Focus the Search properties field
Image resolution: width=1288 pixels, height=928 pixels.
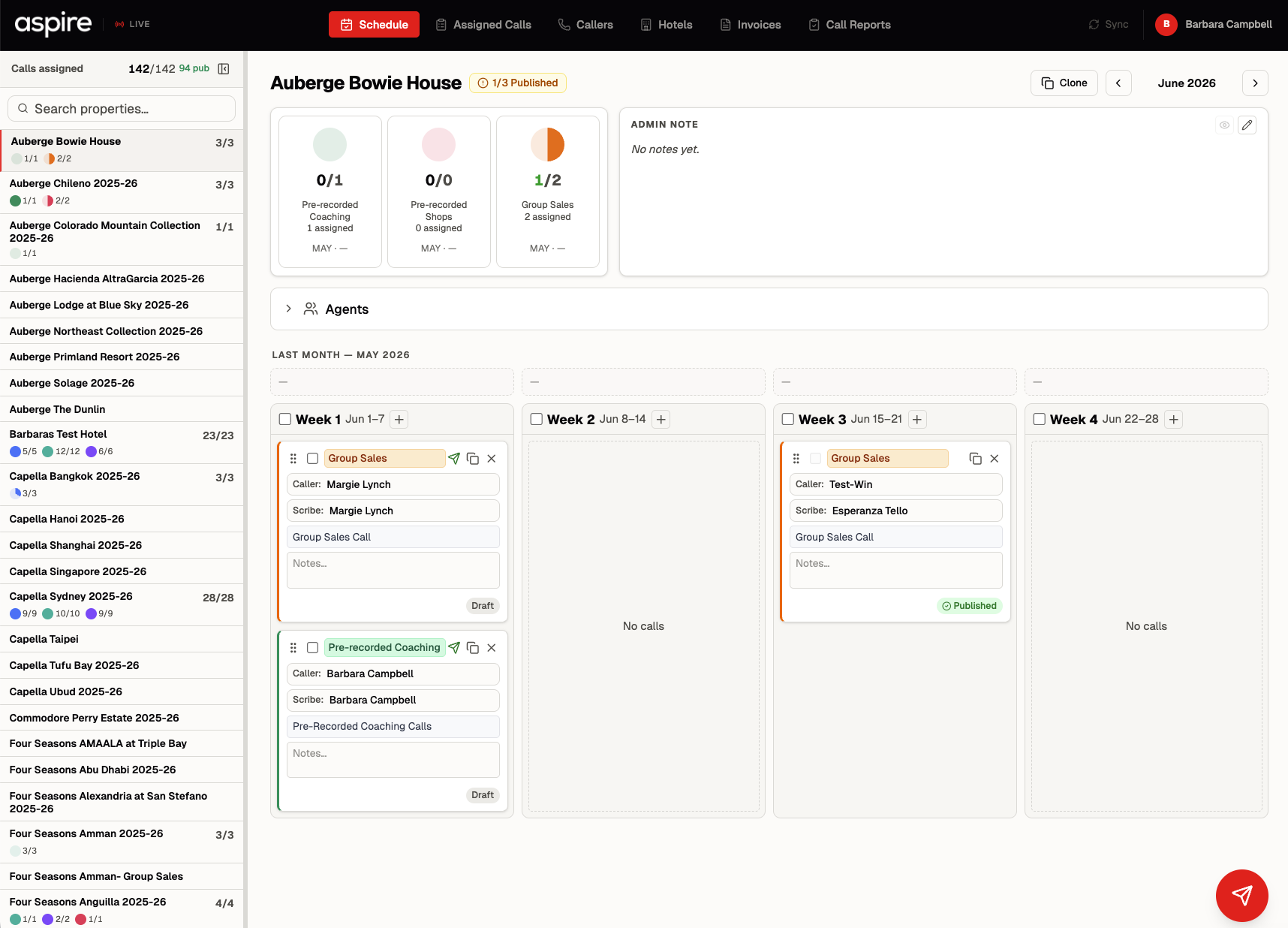click(122, 109)
